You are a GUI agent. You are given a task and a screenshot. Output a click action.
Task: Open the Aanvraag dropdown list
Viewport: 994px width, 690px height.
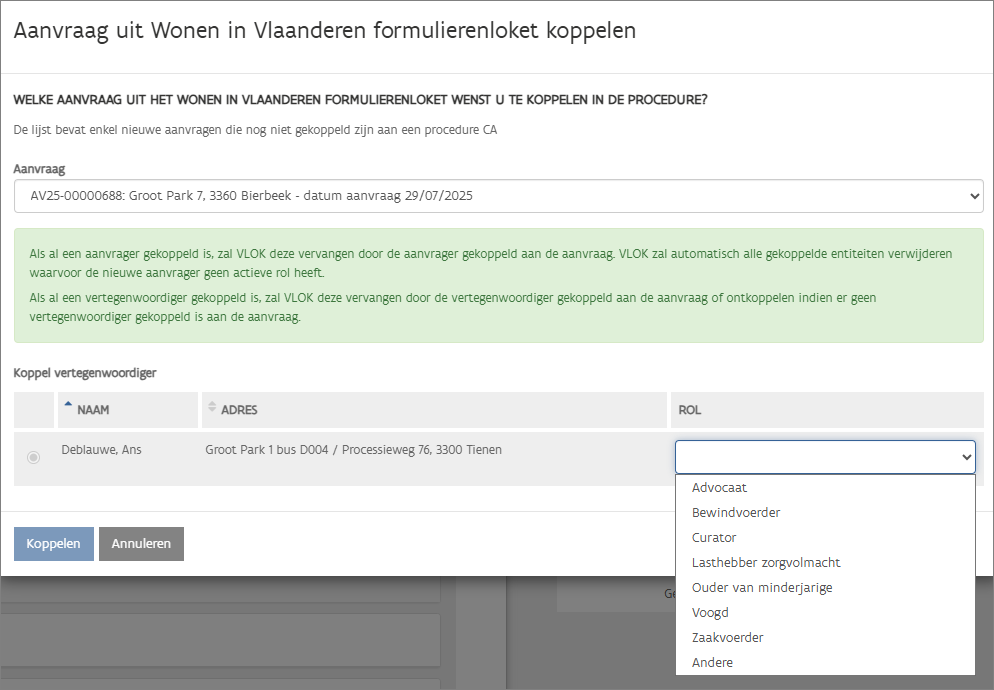tap(498, 196)
